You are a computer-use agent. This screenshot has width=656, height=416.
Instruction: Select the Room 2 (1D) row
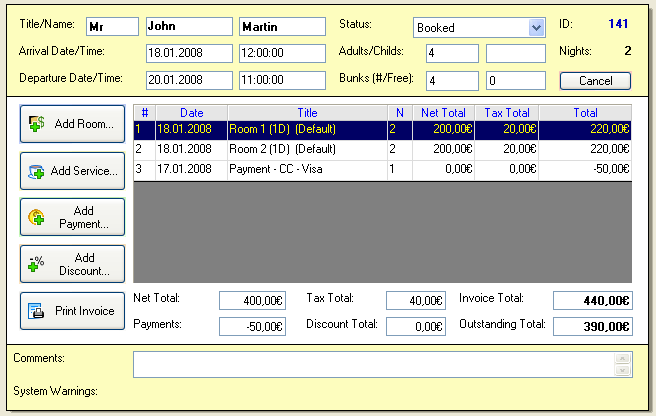[382, 149]
